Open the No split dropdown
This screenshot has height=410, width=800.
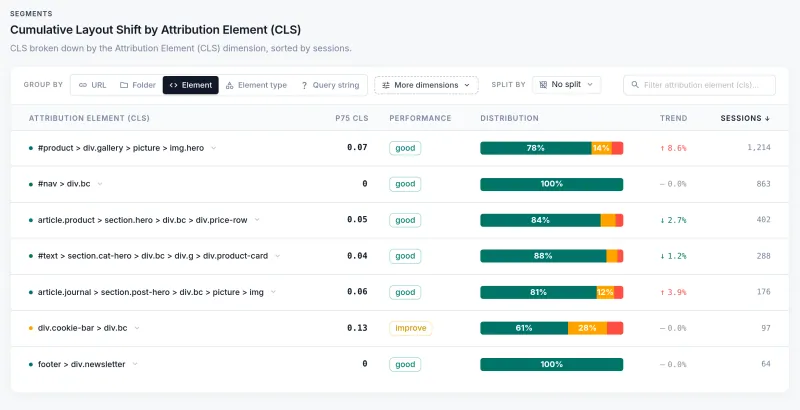coord(566,85)
